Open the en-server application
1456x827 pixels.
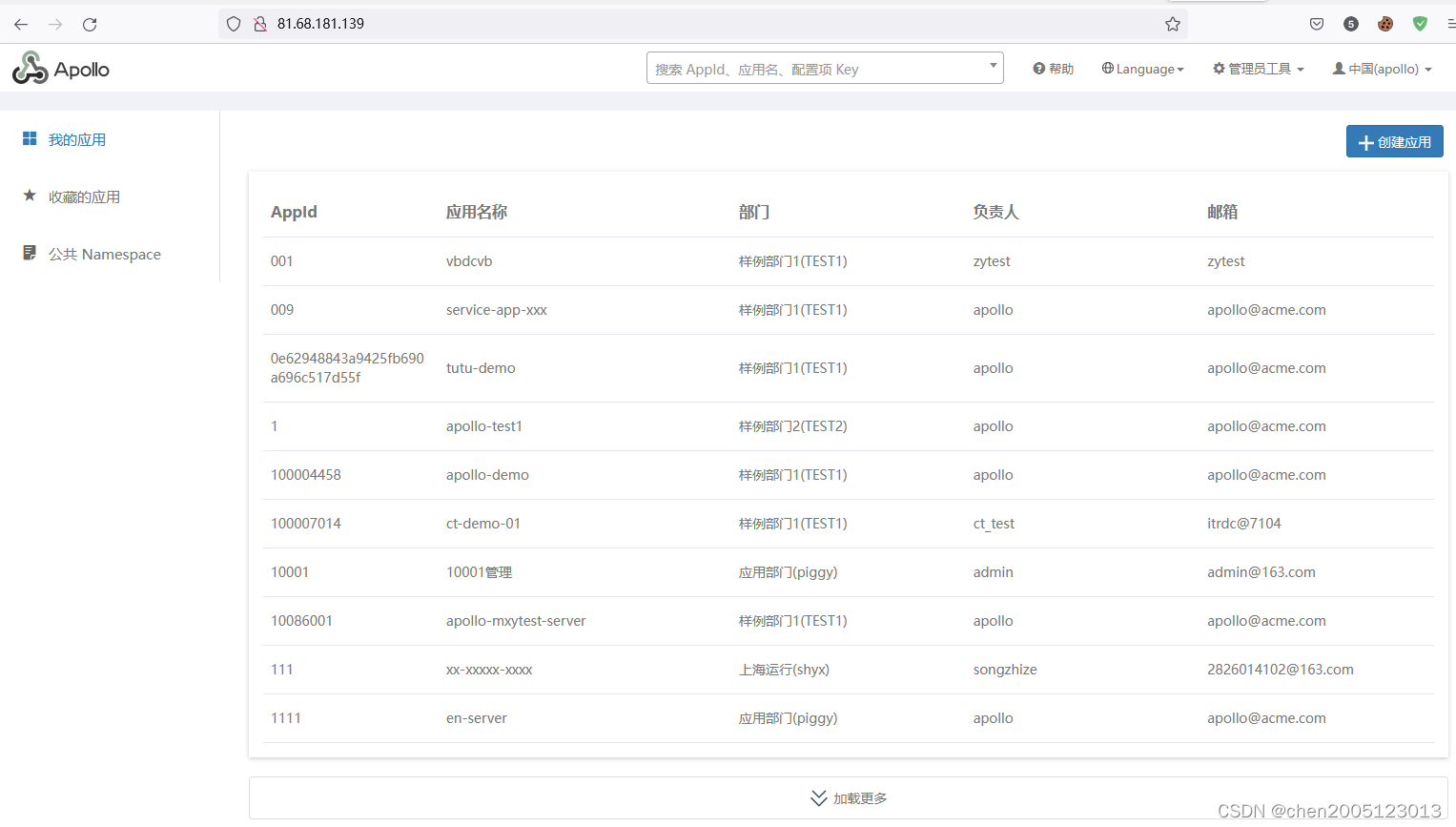coord(477,718)
